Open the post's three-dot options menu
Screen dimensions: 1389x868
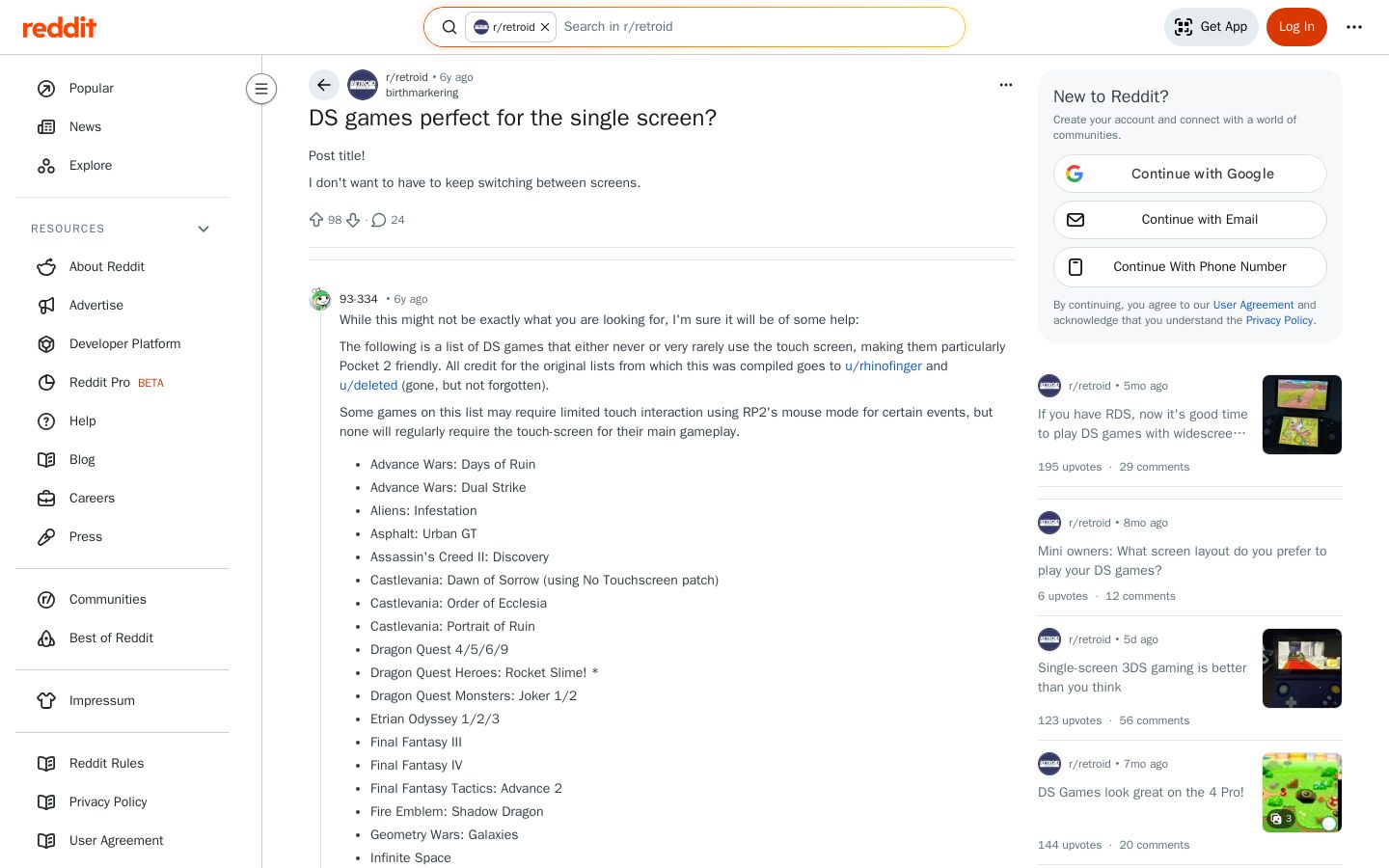pyautogui.click(x=1006, y=85)
